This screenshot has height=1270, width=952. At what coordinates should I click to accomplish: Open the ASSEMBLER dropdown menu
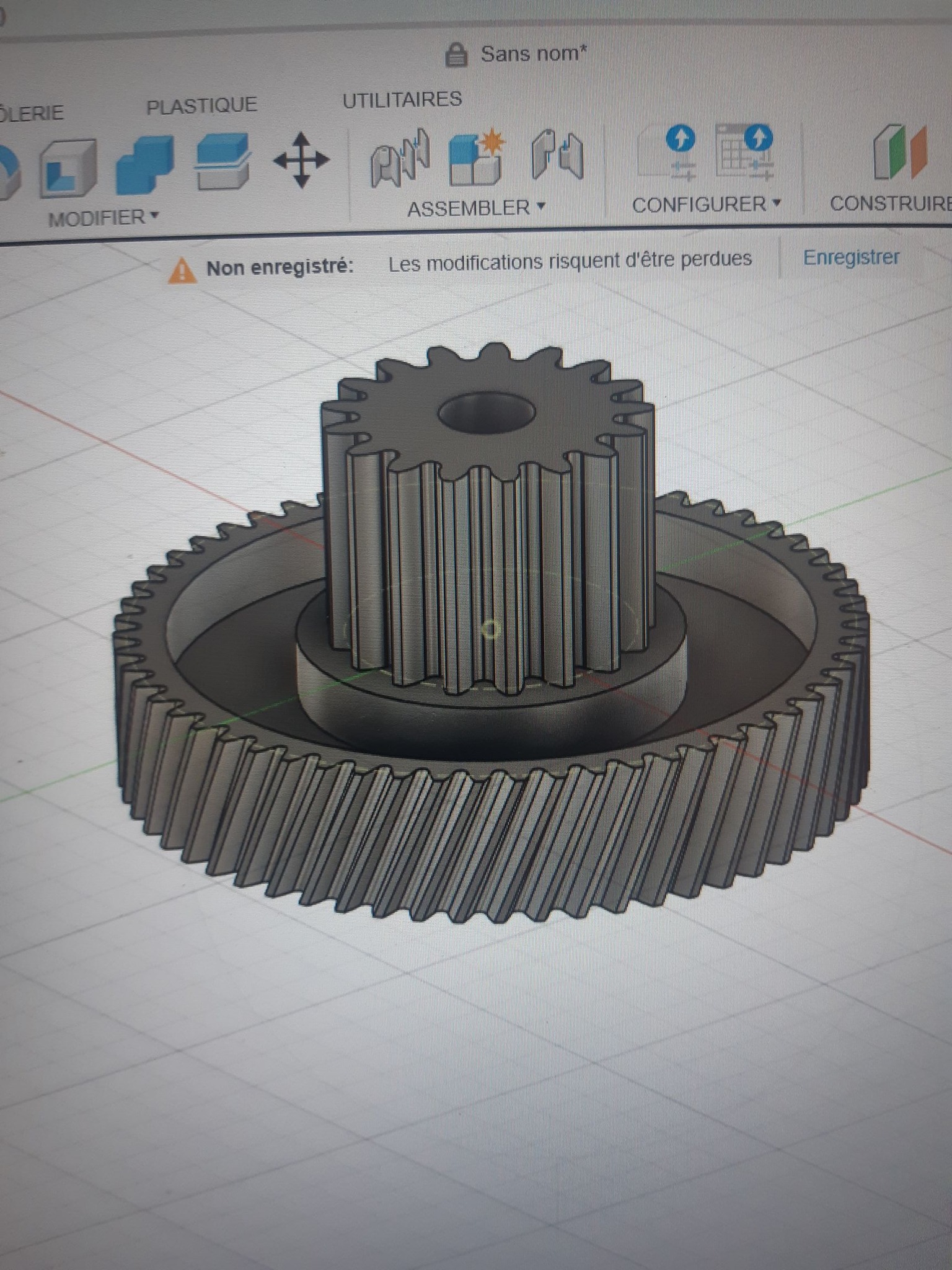(x=476, y=208)
